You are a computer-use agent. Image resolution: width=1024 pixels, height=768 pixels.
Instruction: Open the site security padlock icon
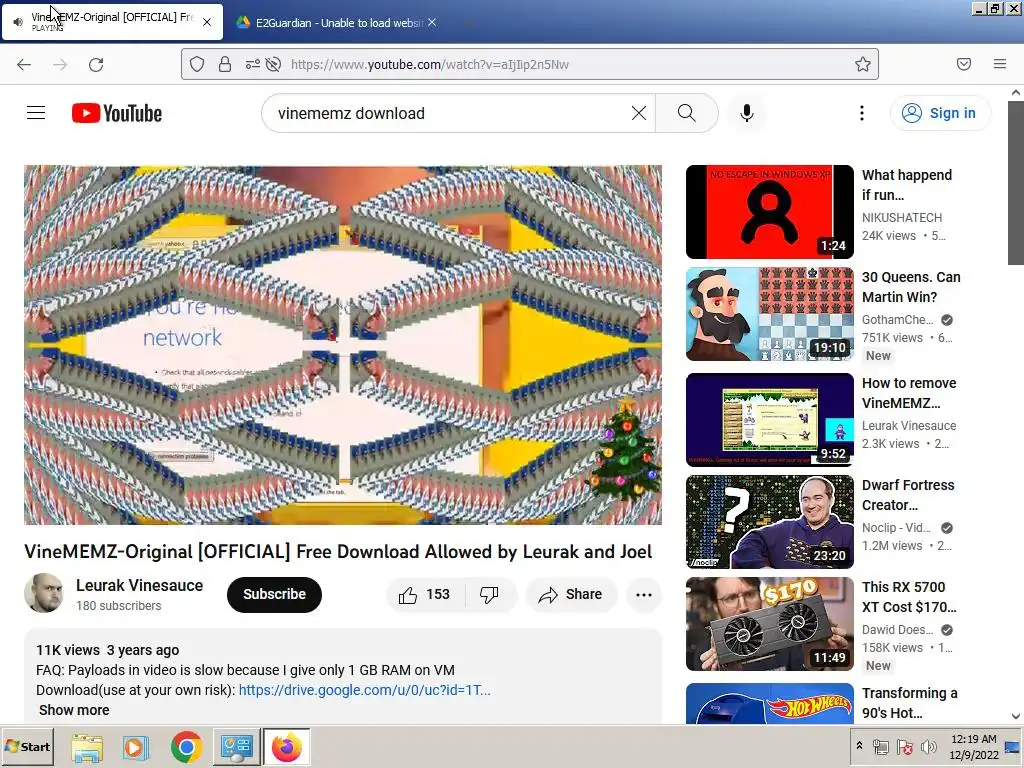pyautogui.click(x=225, y=64)
